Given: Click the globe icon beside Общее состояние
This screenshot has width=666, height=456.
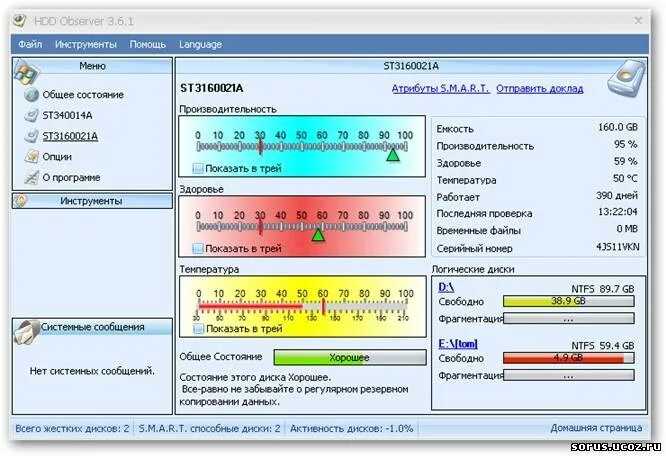Looking at the screenshot, I should point(31,95).
